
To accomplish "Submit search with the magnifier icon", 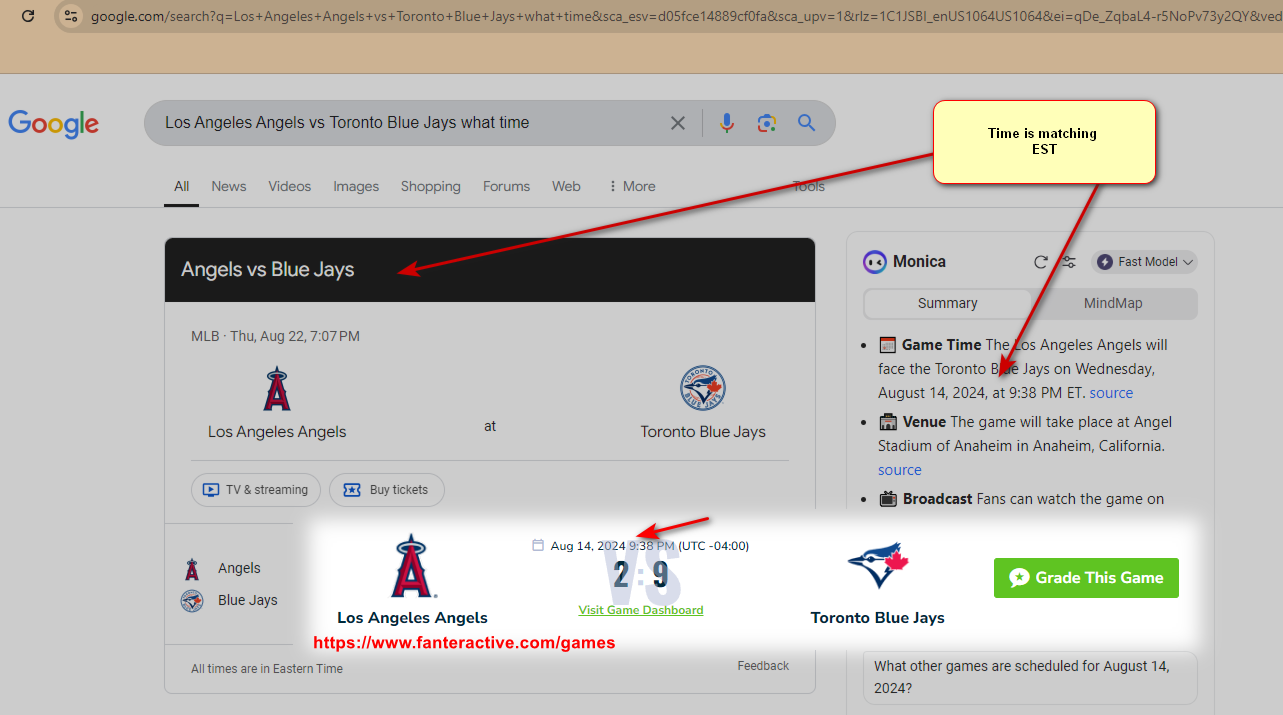I will click(806, 123).
